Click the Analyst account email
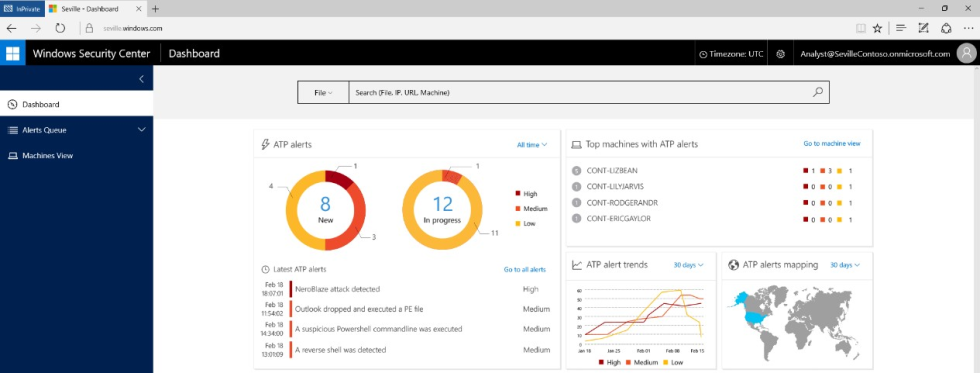The image size is (980, 373). 875,54
